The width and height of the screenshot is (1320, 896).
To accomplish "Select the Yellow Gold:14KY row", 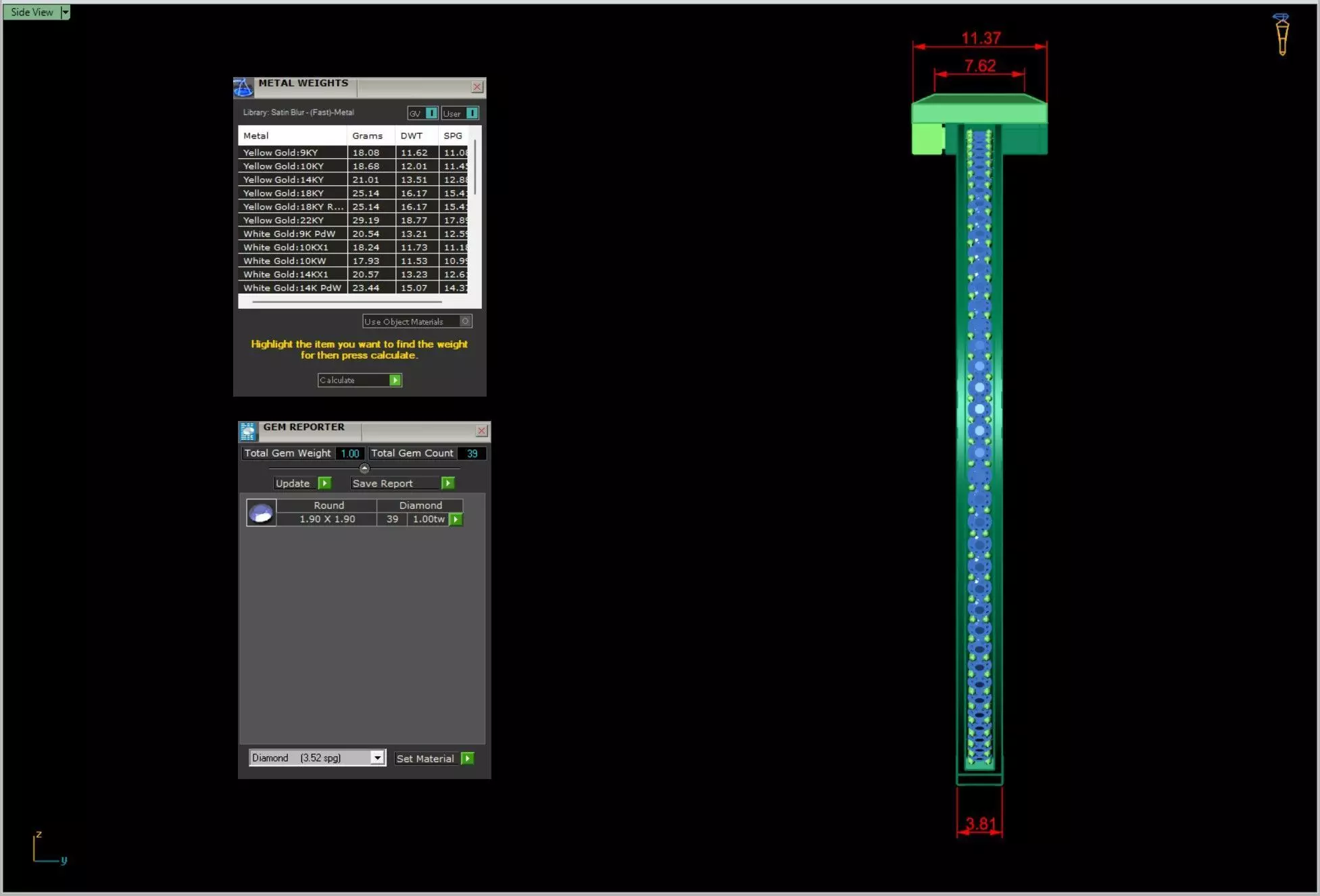I will click(284, 180).
